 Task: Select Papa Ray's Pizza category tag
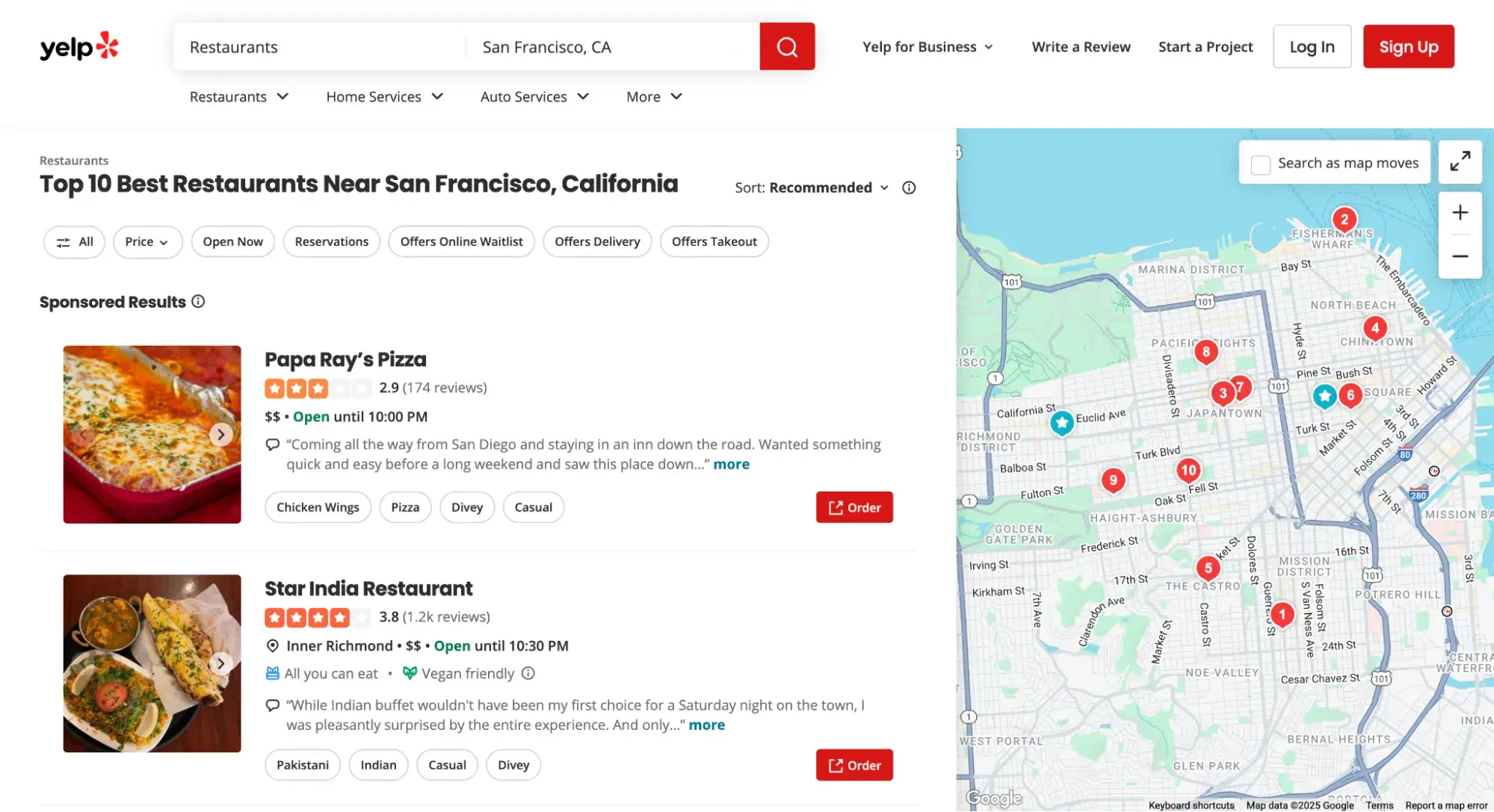coord(405,507)
